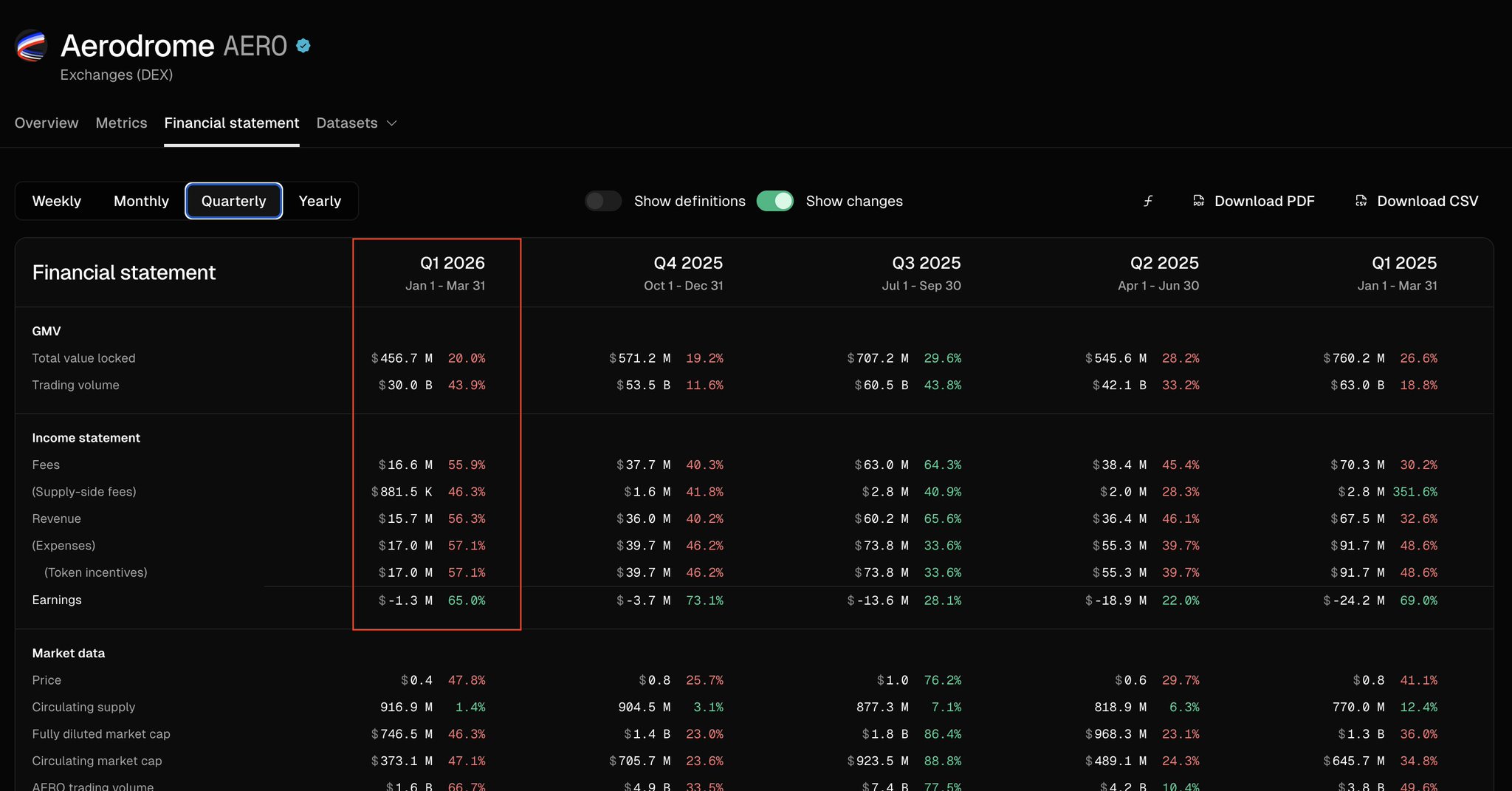Image resolution: width=1512 pixels, height=791 pixels.
Task: Switch to the Metrics tab
Action: [x=121, y=123]
